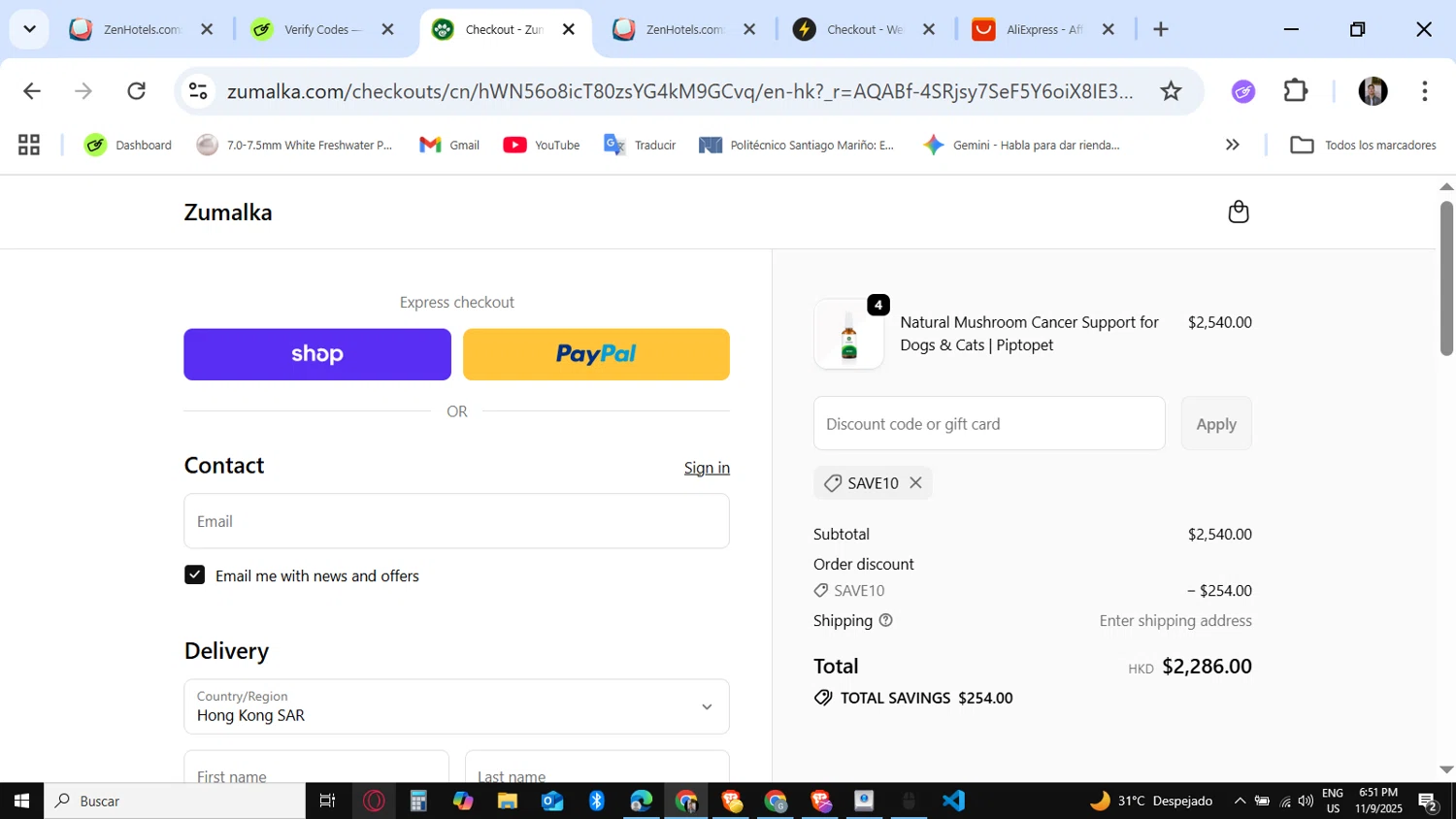
Task: Show the shipping info help icon
Action: [885, 620]
